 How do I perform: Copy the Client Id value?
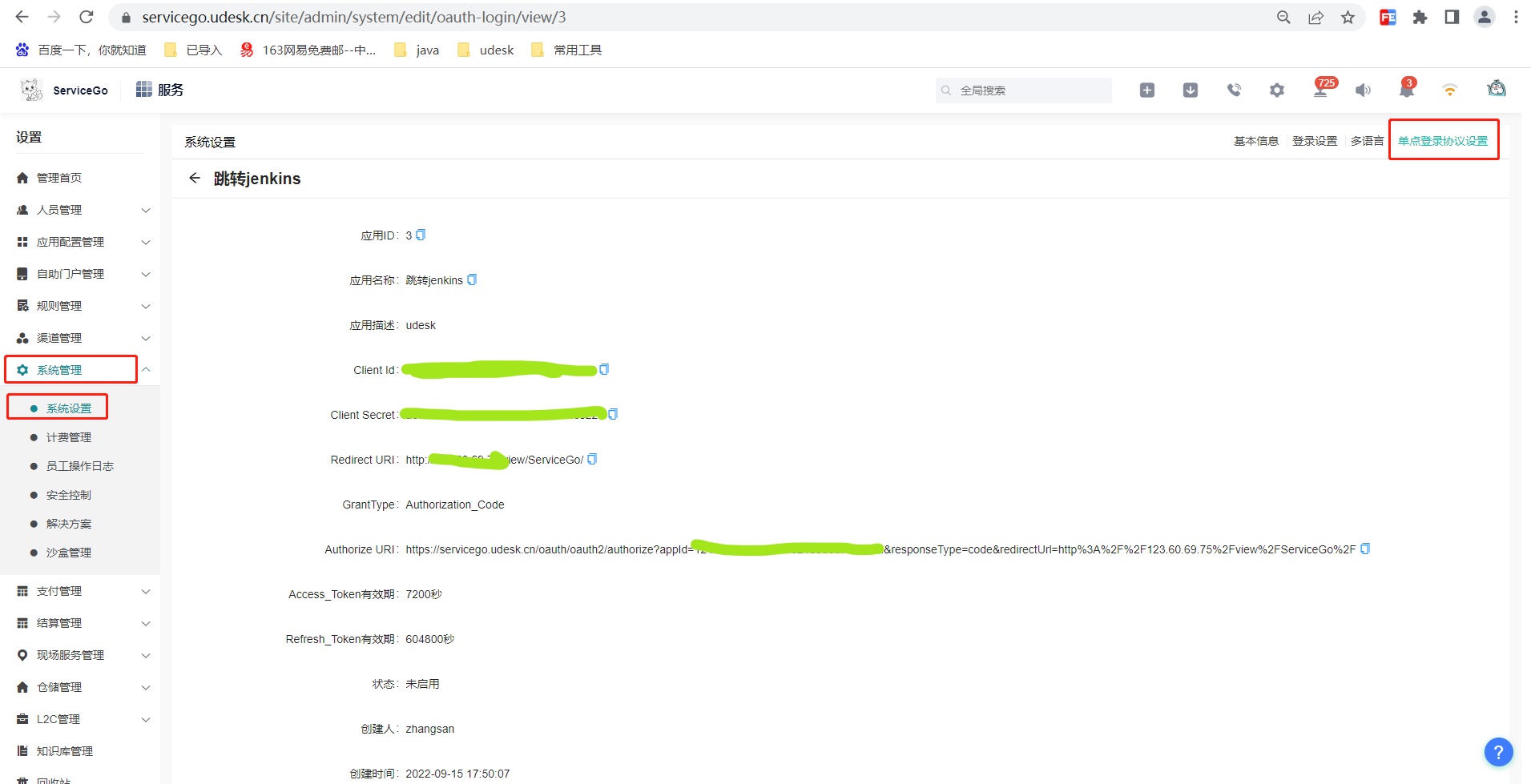coord(604,369)
